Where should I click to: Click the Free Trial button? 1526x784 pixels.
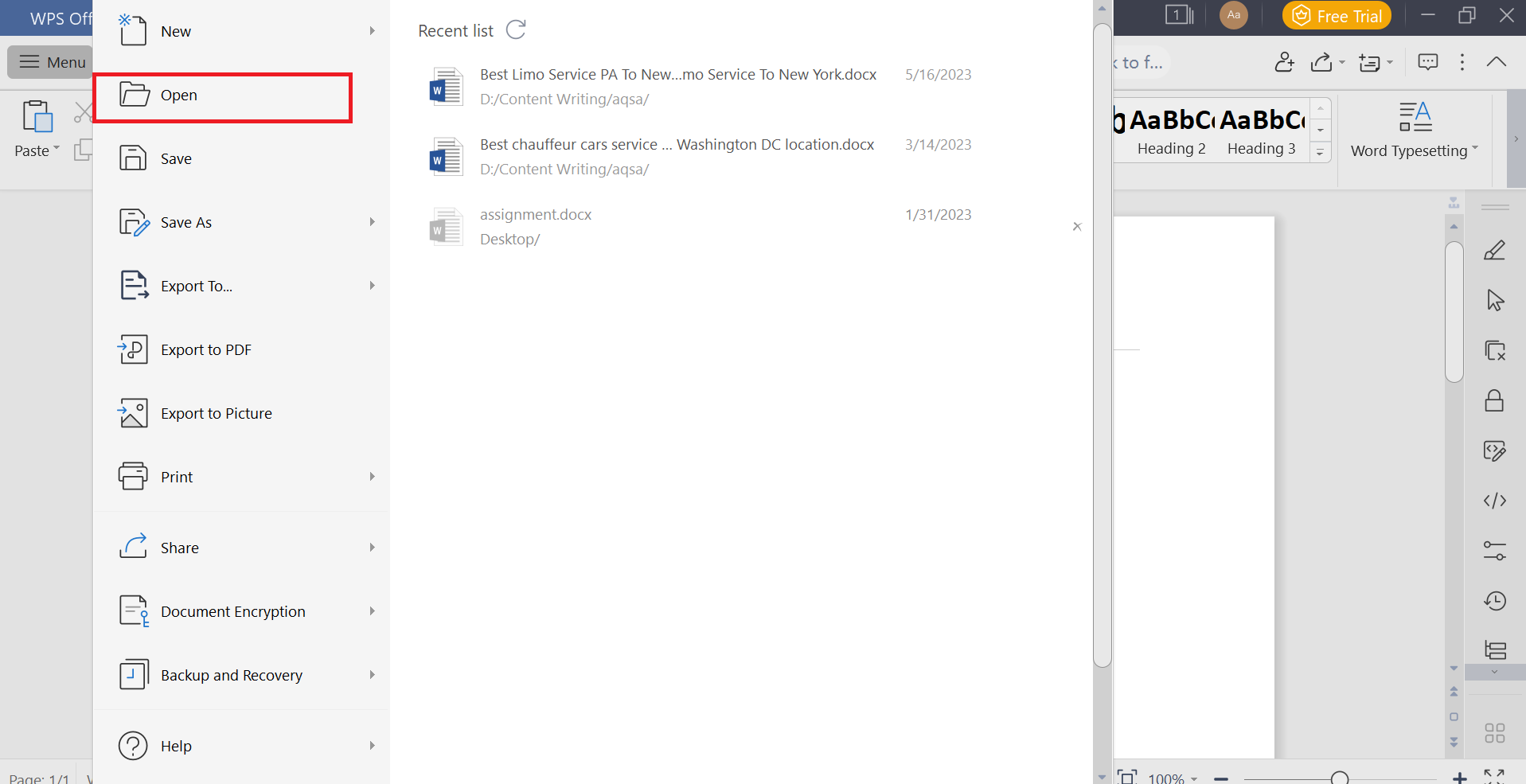[1336, 14]
